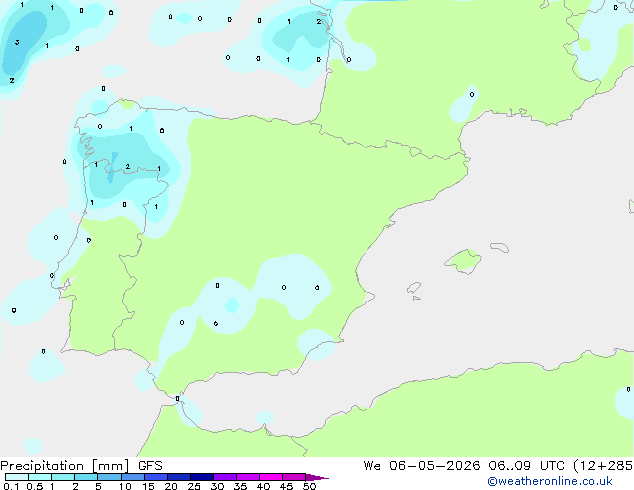The width and height of the screenshot is (634, 490).
Task: Click the '35' legend scale label
Action: [x=240, y=486]
